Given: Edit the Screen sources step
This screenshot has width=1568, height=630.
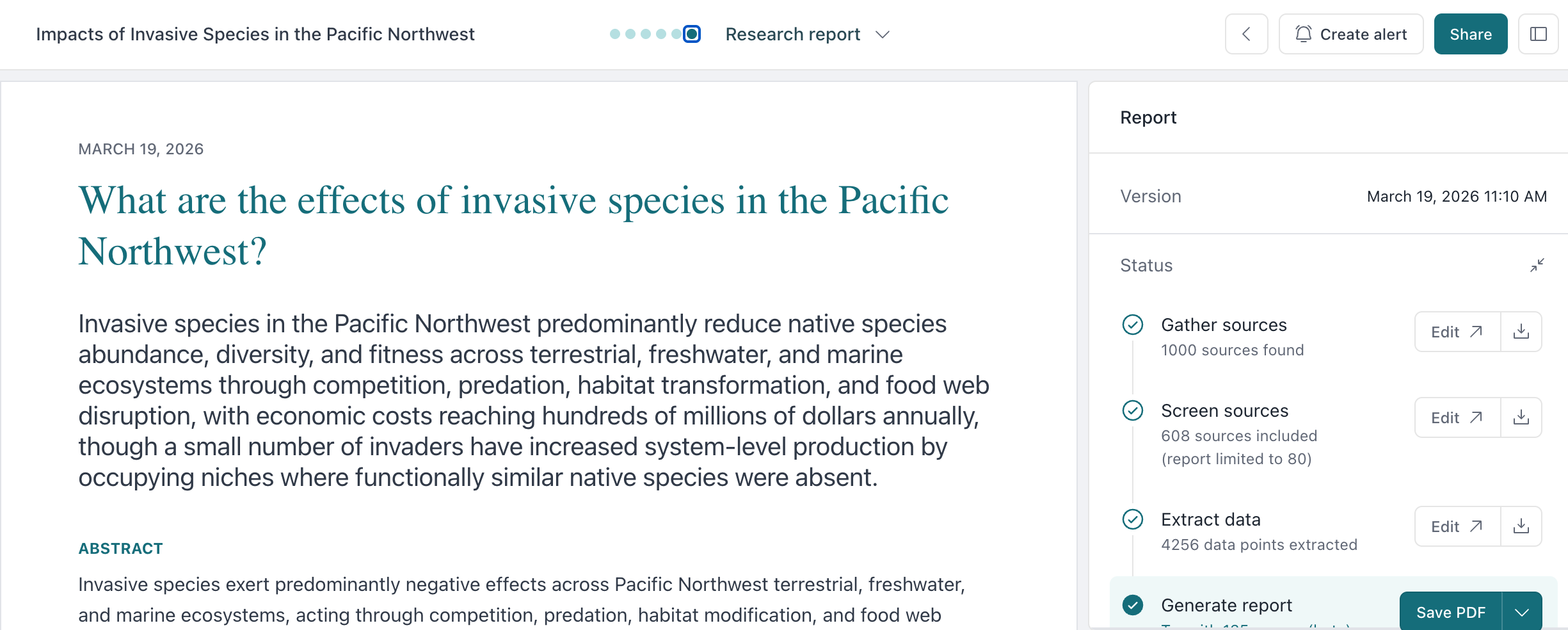Looking at the screenshot, I should [x=1457, y=417].
